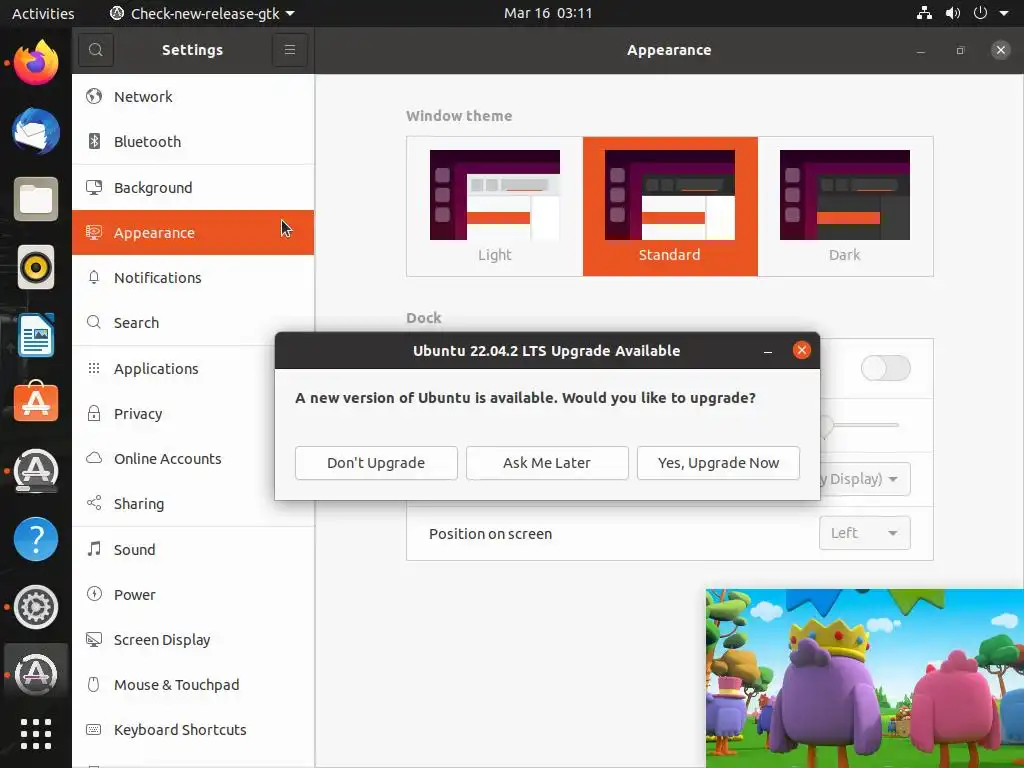Click the Mouse & Touchpad mouse icon

point(94,684)
